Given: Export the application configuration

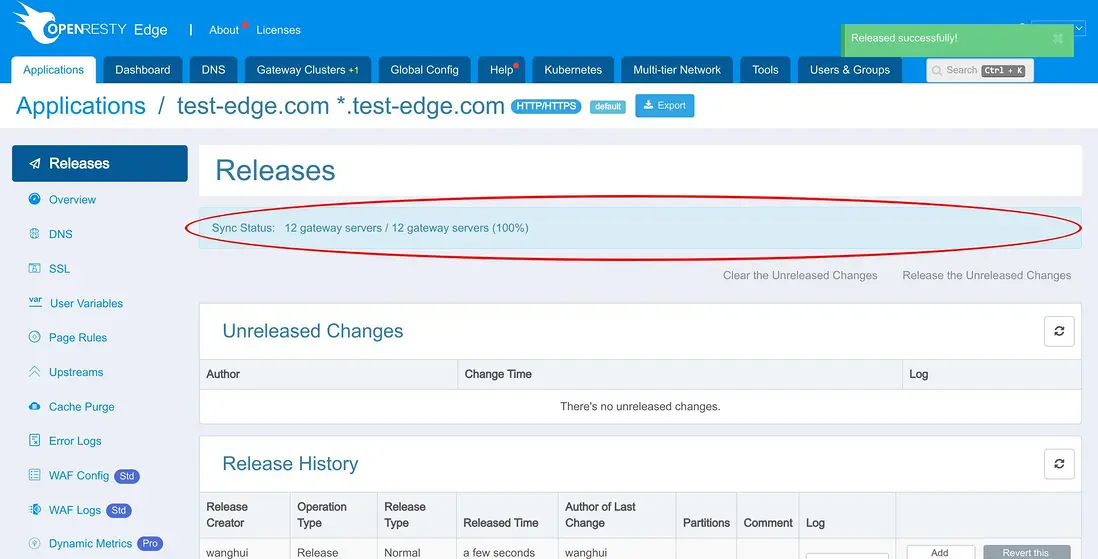Looking at the screenshot, I should [x=665, y=106].
